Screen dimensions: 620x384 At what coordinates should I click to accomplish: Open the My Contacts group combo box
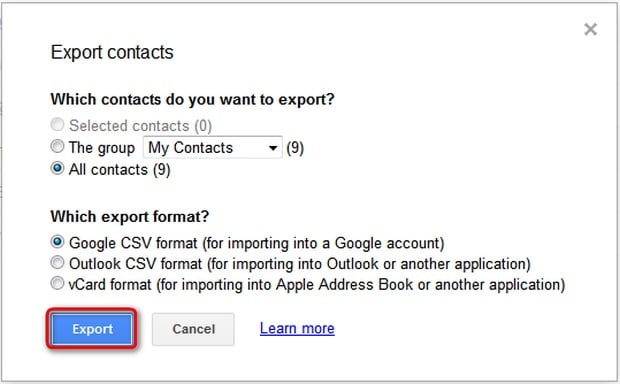213,148
